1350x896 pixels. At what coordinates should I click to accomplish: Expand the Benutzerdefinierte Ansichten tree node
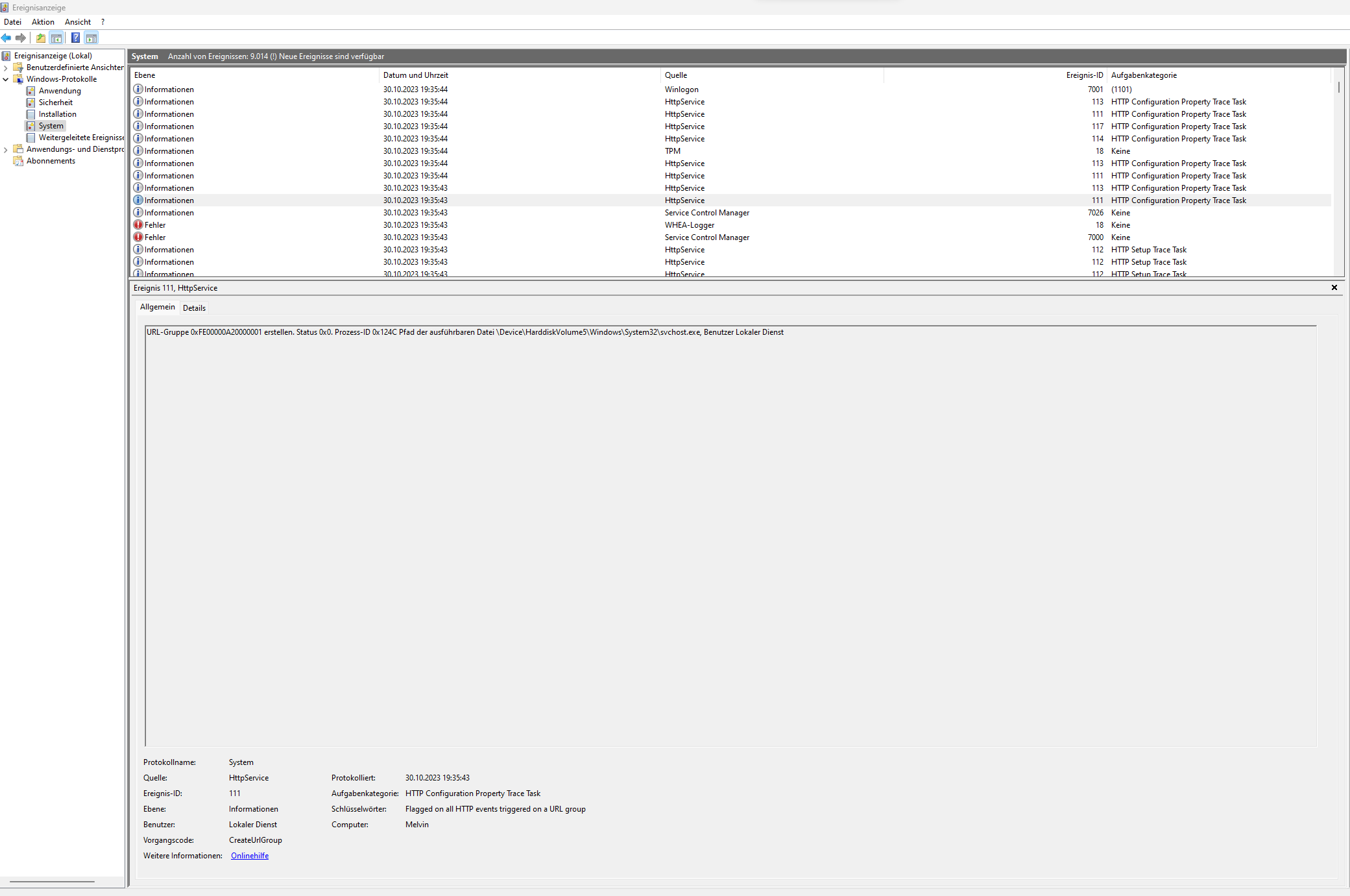tap(6, 67)
